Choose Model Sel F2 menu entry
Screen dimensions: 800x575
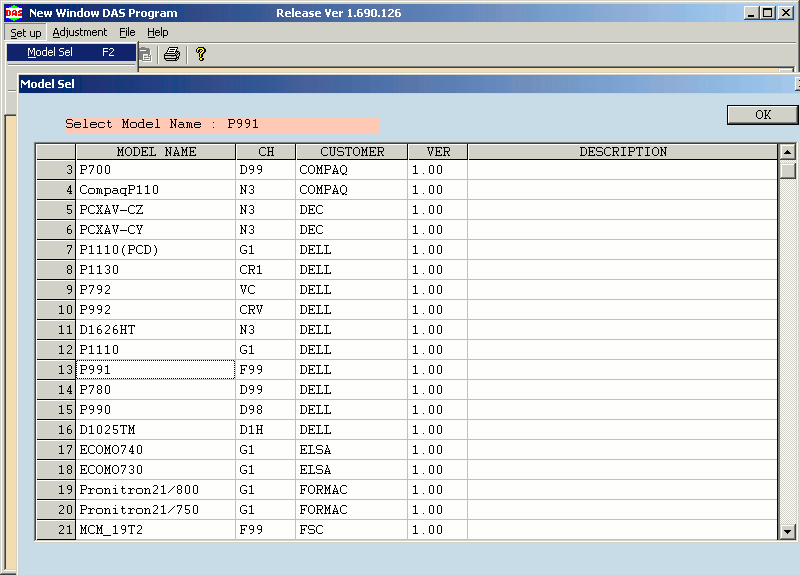71,52
